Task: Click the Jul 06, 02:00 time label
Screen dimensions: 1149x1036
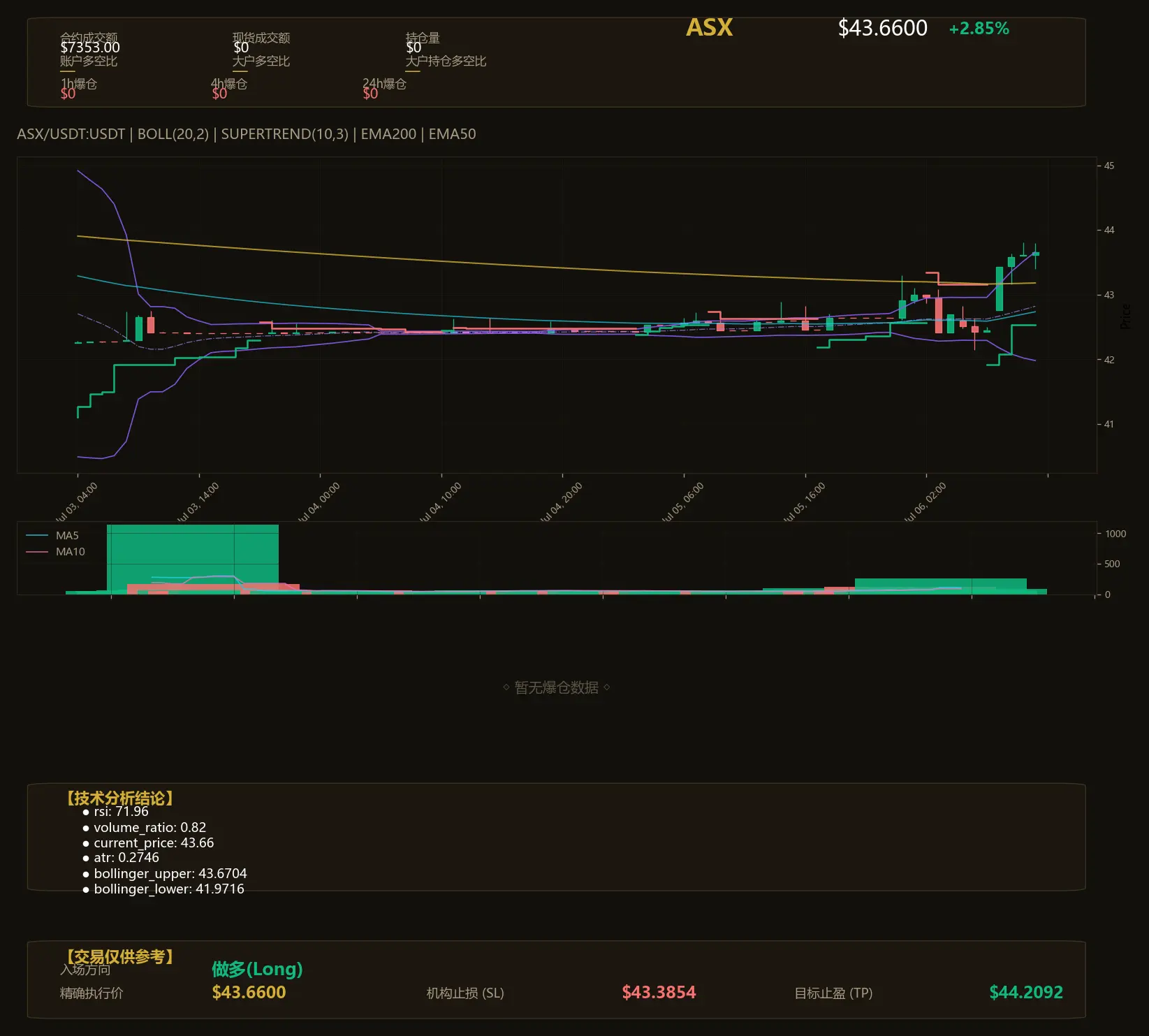Action: [925, 502]
